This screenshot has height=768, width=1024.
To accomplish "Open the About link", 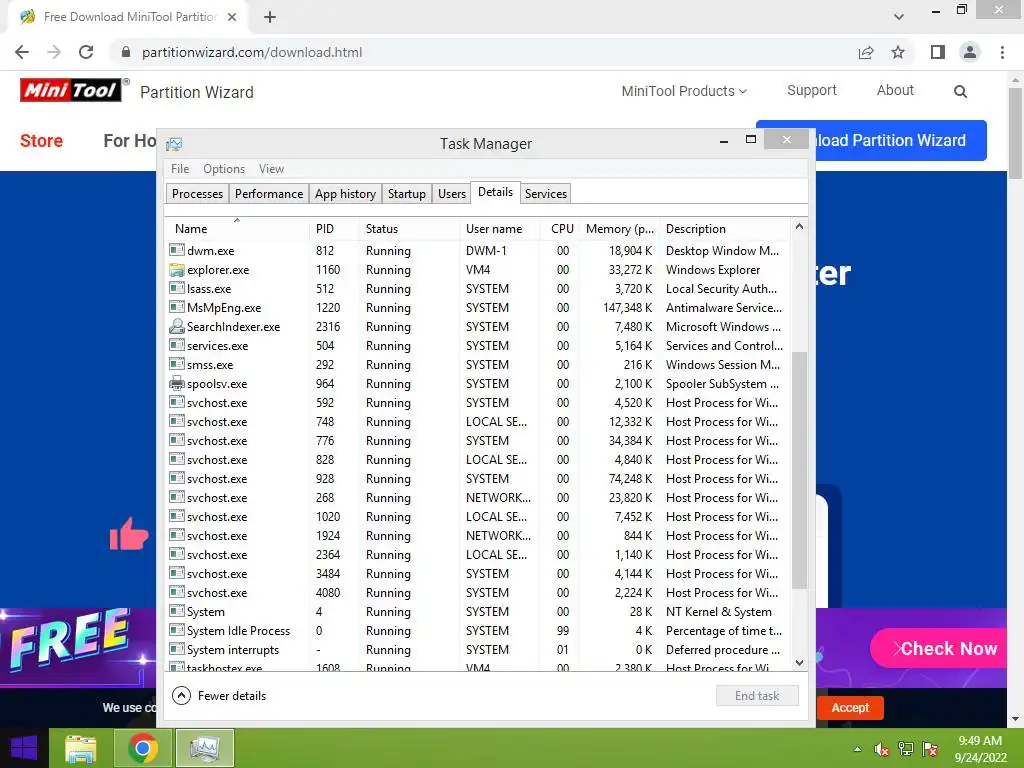I will pyautogui.click(x=895, y=90).
